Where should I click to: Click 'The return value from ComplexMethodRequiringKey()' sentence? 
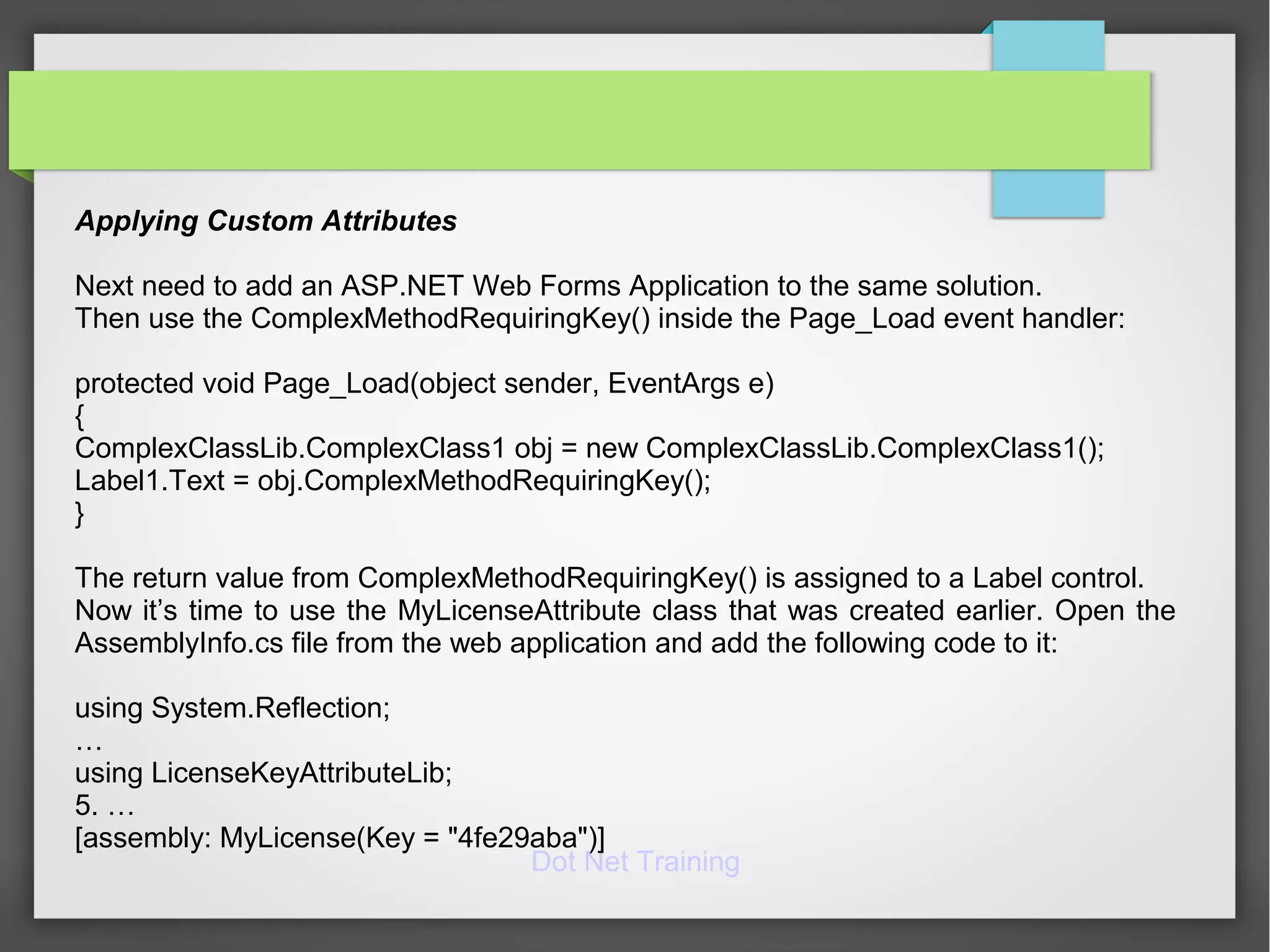click(x=610, y=578)
